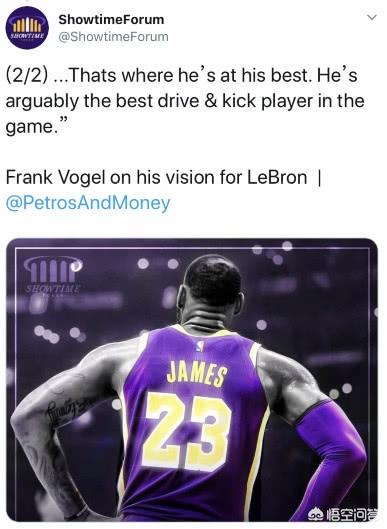Image resolution: width=387 pixels, height=529 pixels.
Task: Click SHOWTIME text under photo watermark logo
Action: coord(53,289)
